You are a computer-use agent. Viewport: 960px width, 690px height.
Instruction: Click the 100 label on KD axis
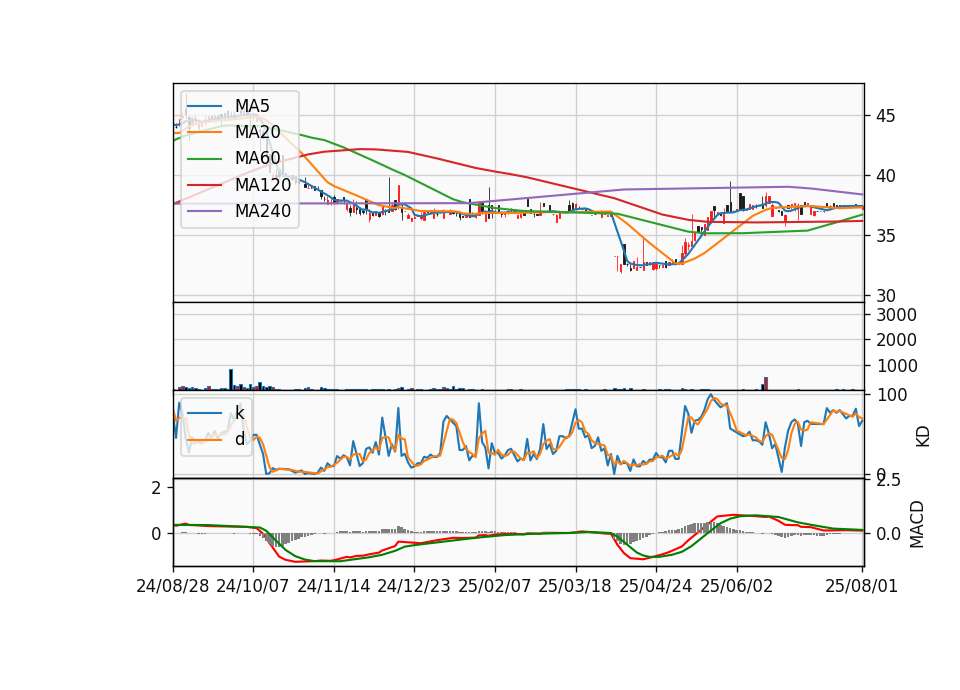coord(892,395)
